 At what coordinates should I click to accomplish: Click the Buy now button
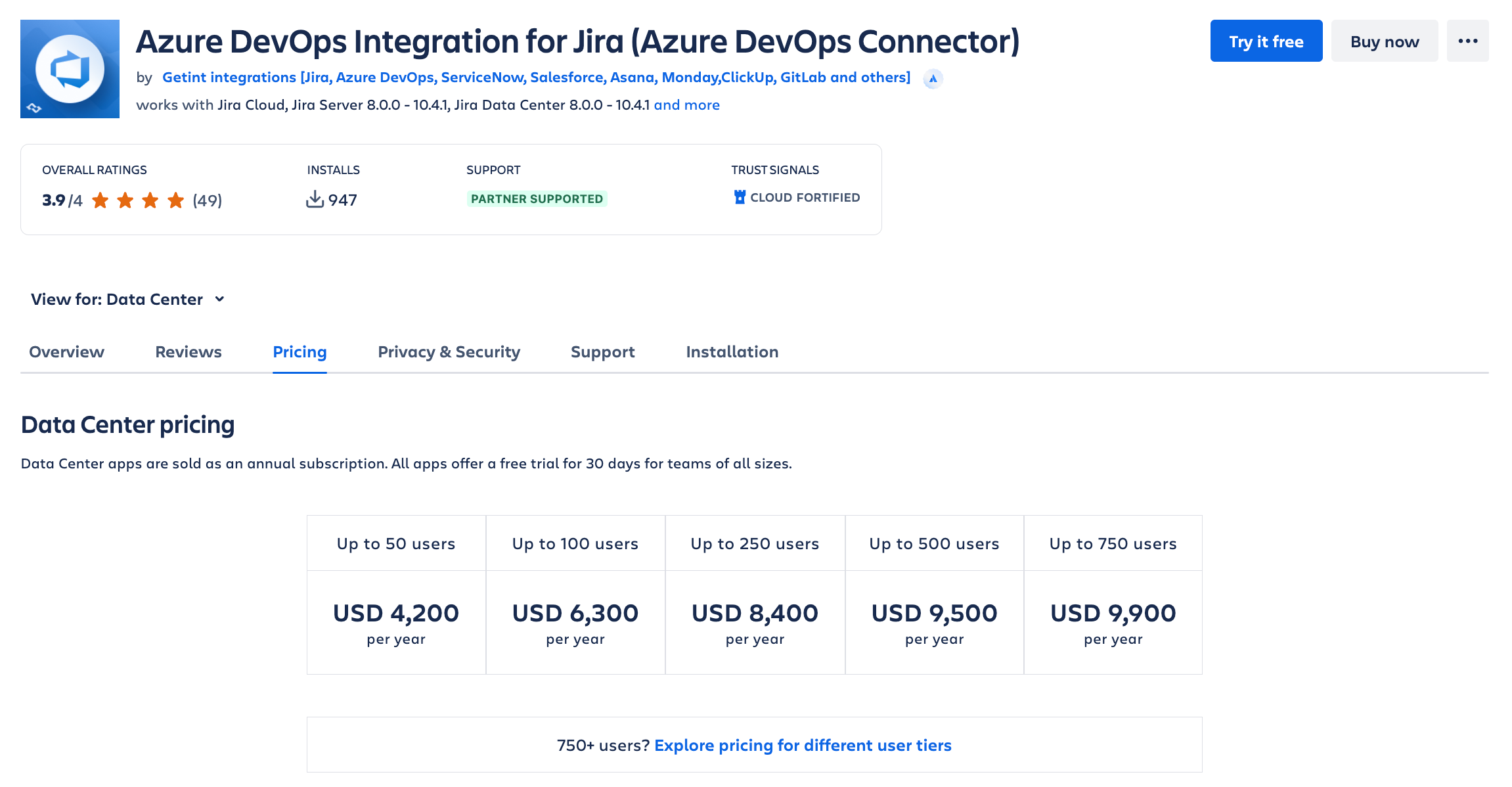(x=1385, y=41)
